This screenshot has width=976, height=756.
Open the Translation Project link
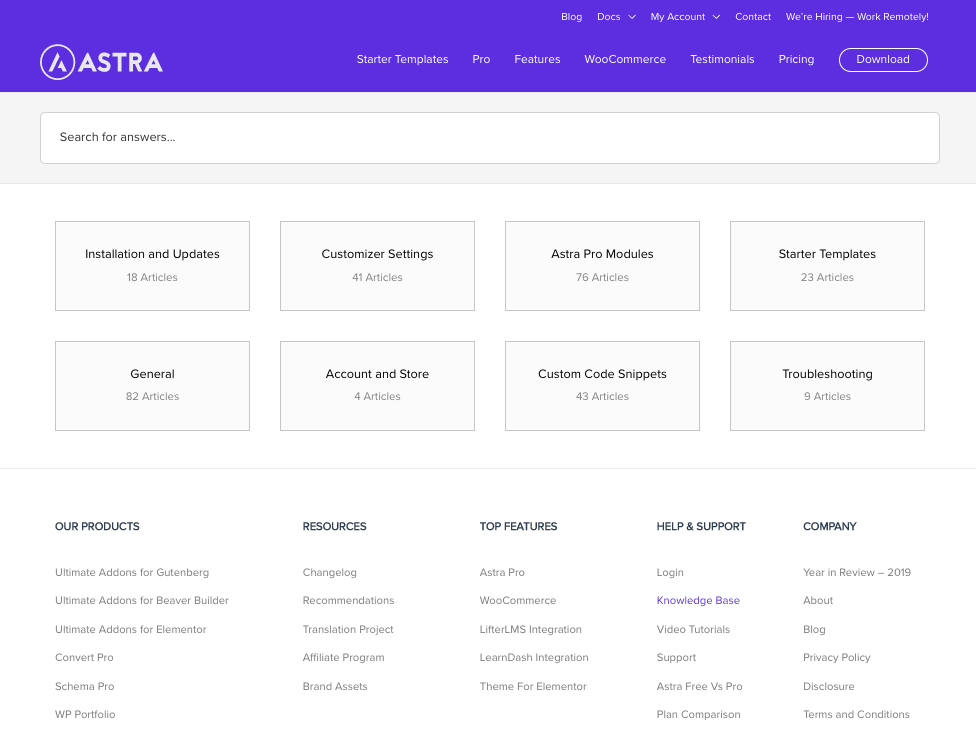[348, 630]
